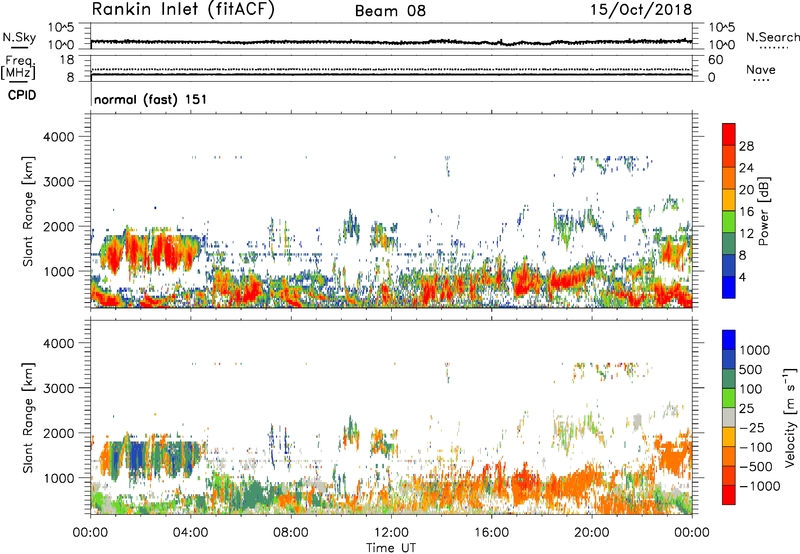Click "2000" tick on velocity panel range axis
Image resolution: width=800 pixels, height=554 pixels.
(58, 433)
